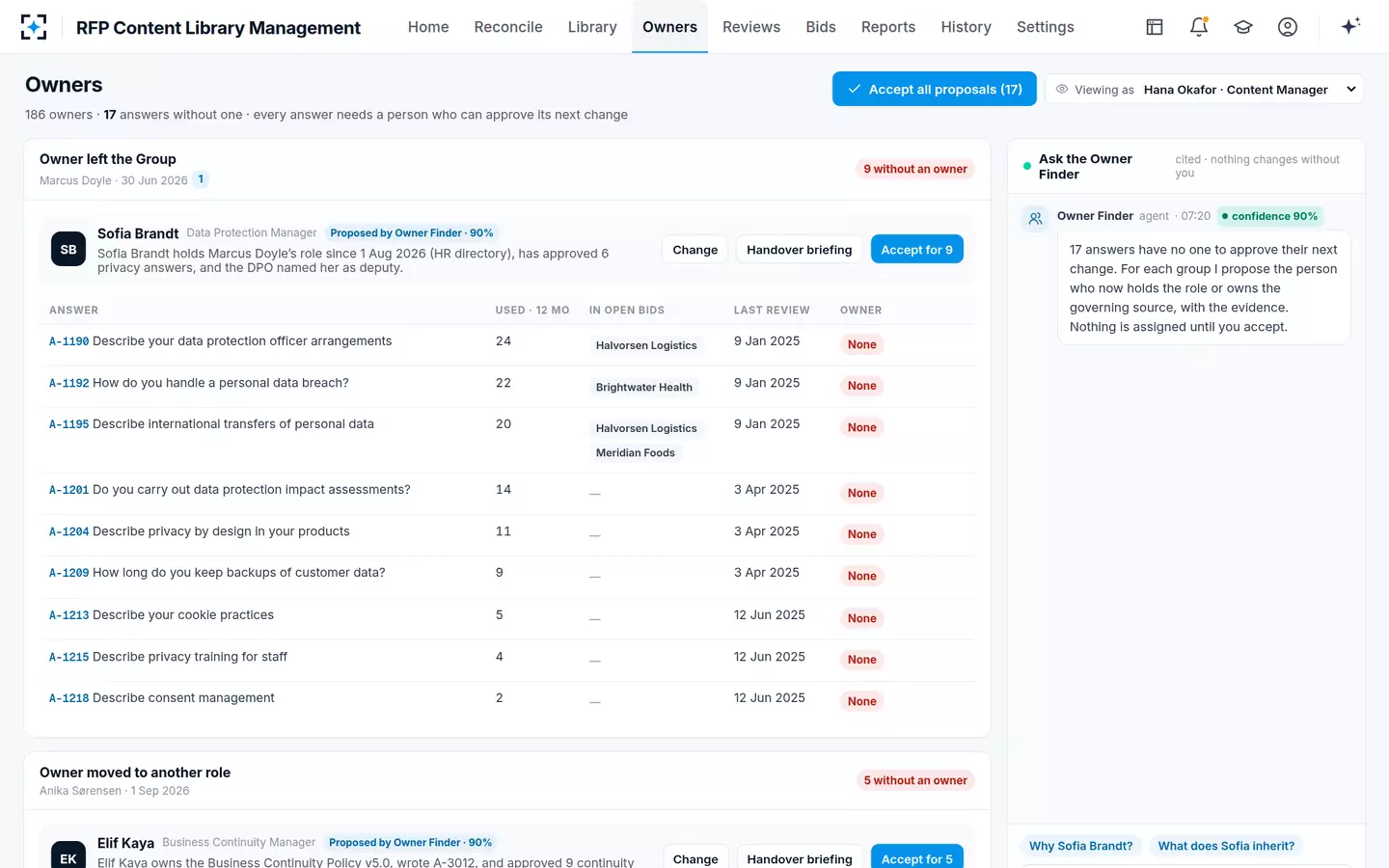Open answer A-1201 link
The width and height of the screenshot is (1389, 868).
point(68,490)
